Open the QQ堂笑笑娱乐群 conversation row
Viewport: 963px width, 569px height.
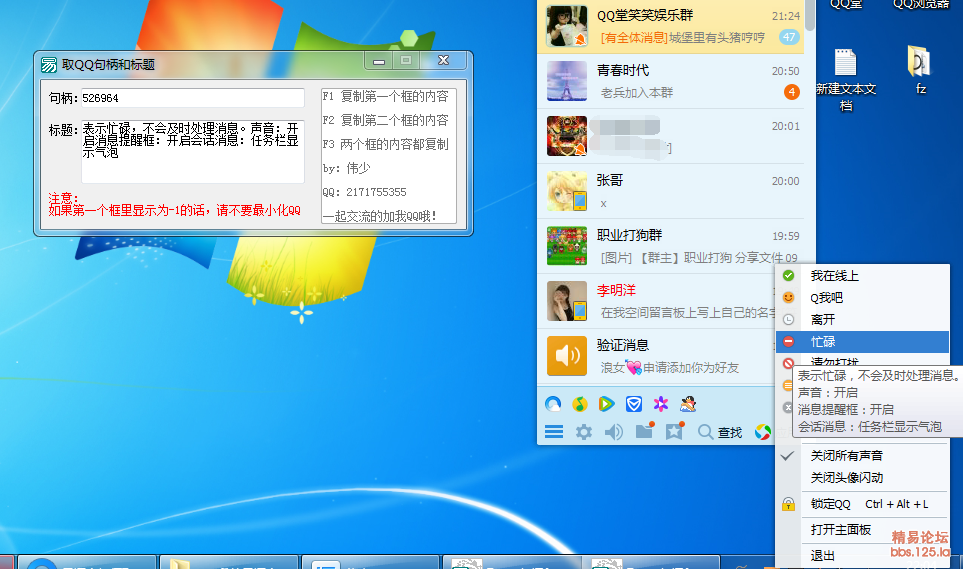click(672, 26)
